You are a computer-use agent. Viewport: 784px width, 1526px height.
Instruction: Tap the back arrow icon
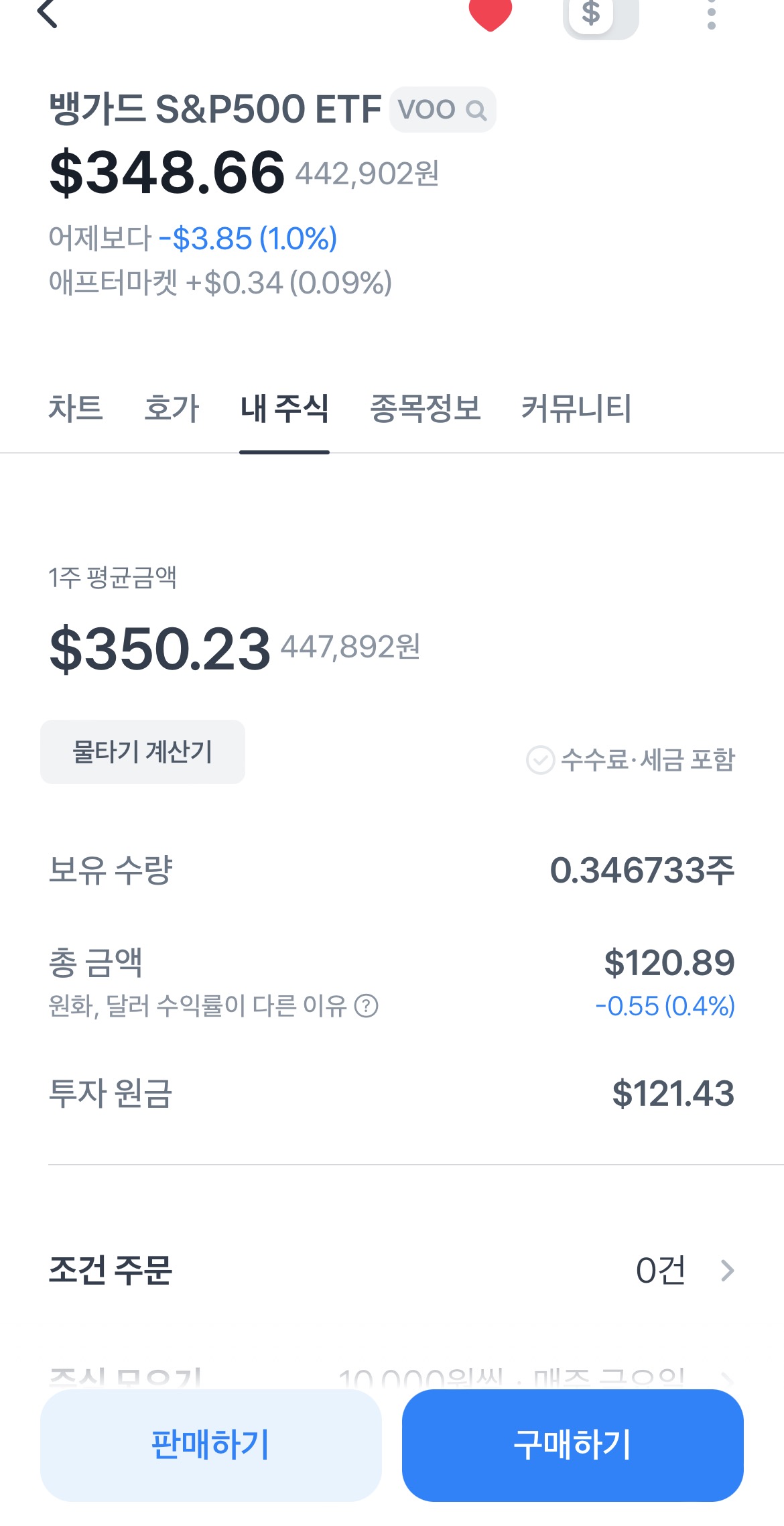(x=47, y=13)
